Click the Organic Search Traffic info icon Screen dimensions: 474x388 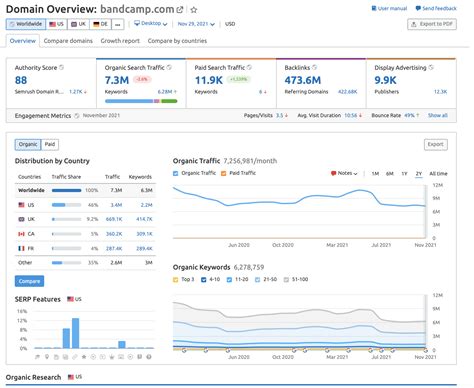click(169, 67)
